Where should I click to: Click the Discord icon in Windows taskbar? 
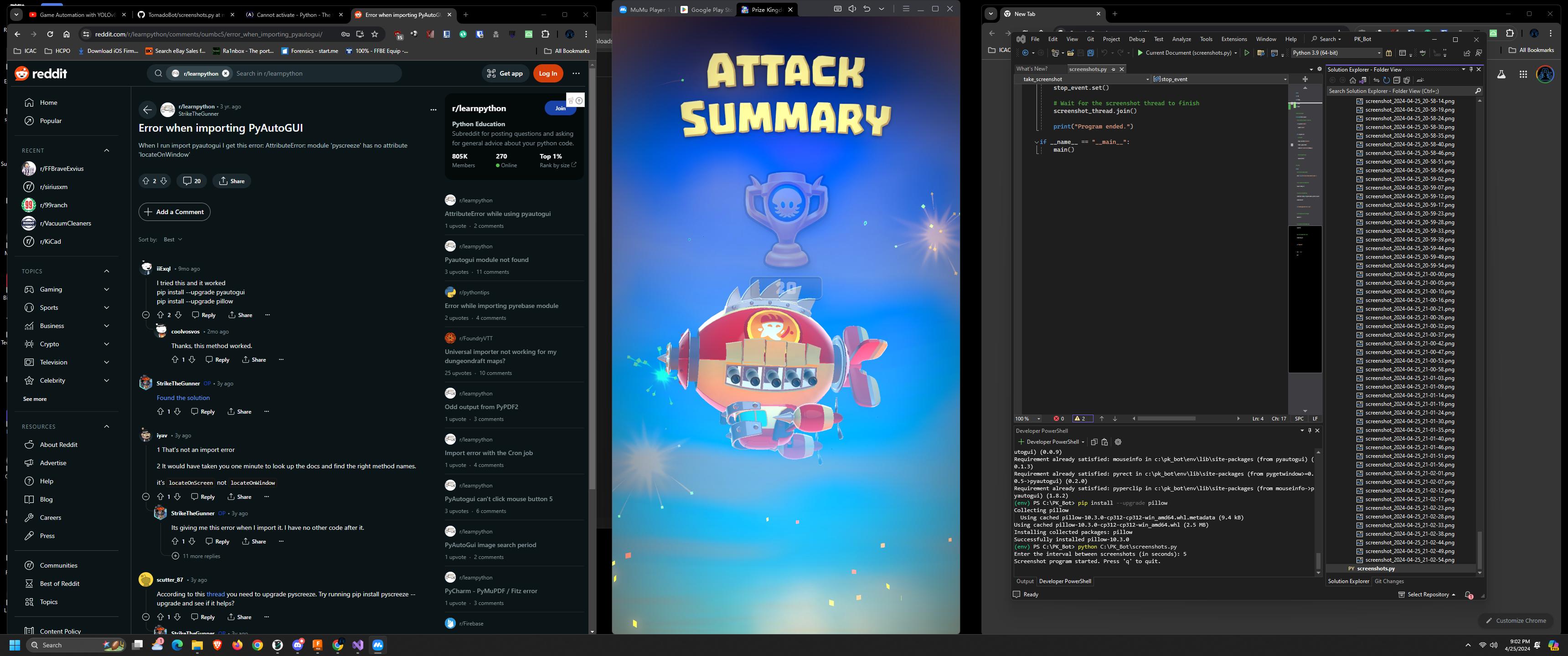(x=298, y=645)
